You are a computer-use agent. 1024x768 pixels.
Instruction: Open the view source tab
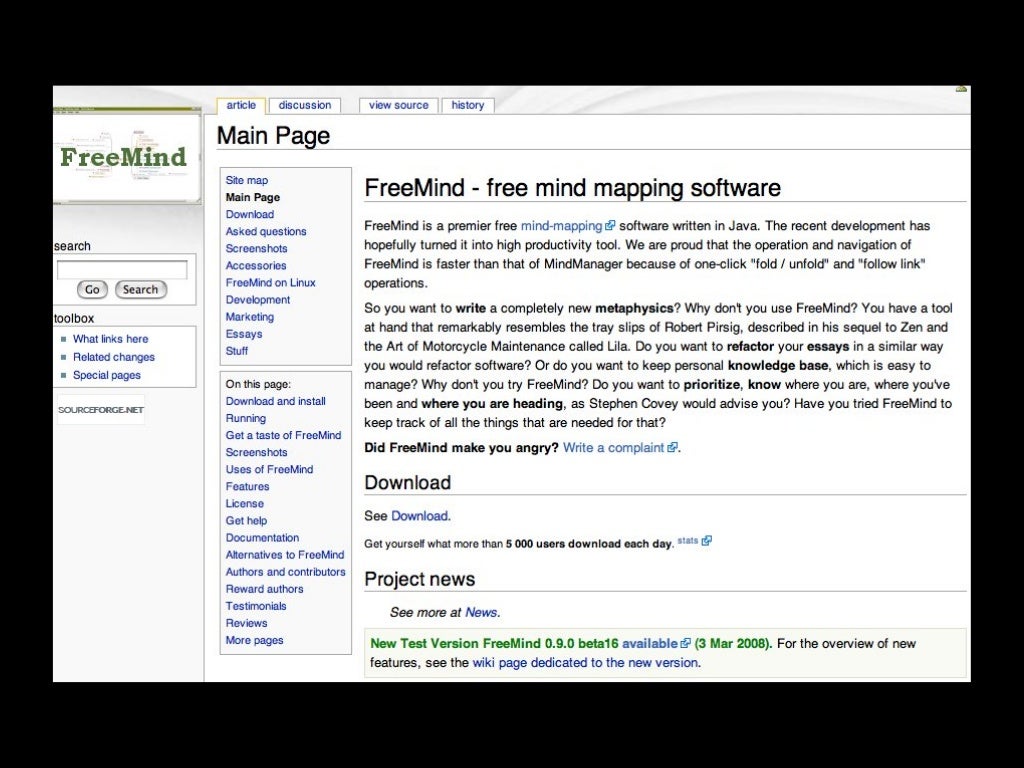pos(398,105)
